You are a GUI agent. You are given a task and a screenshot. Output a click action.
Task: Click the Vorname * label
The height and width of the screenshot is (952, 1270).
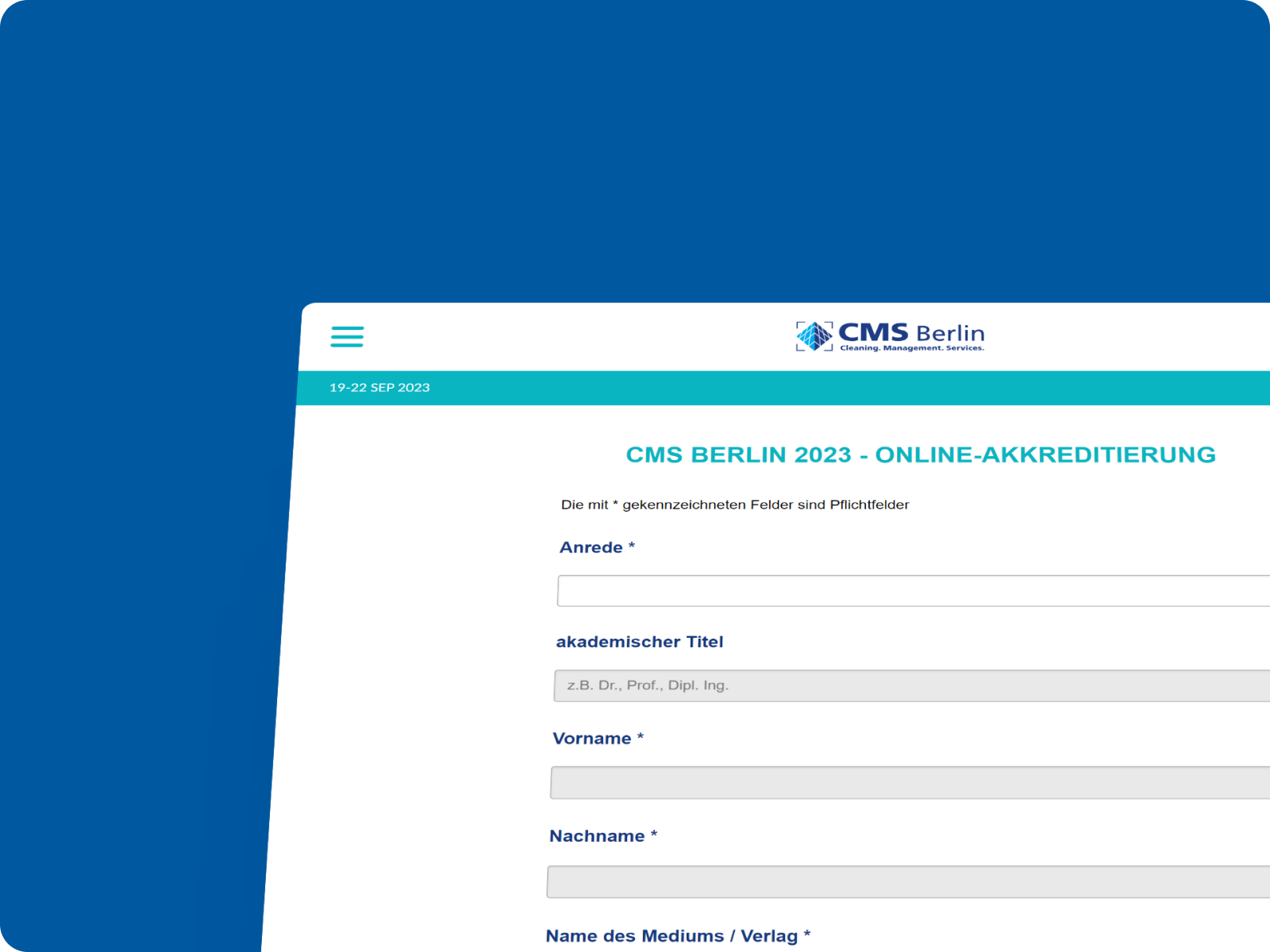click(598, 739)
